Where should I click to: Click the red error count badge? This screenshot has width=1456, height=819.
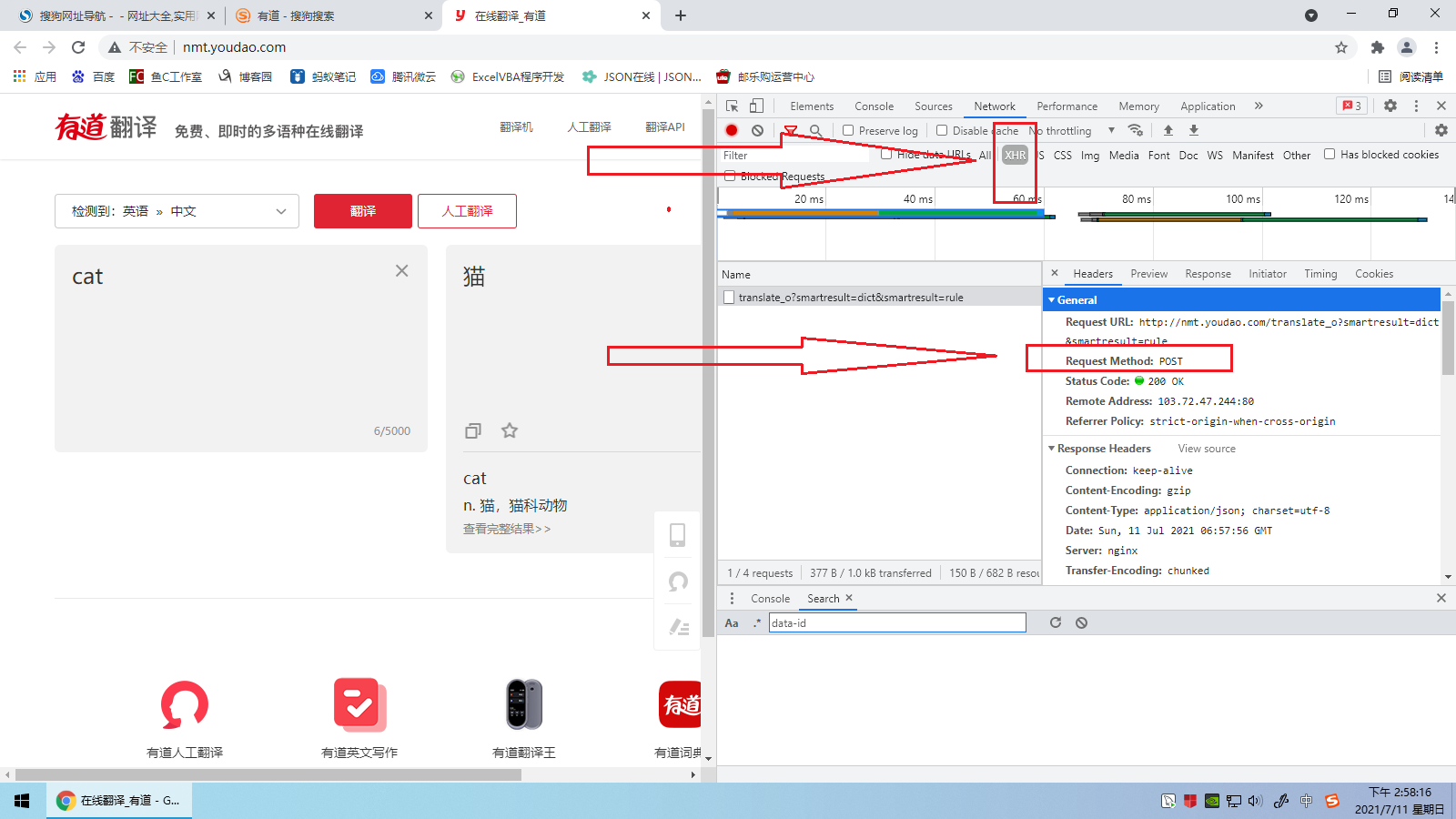click(x=1351, y=106)
